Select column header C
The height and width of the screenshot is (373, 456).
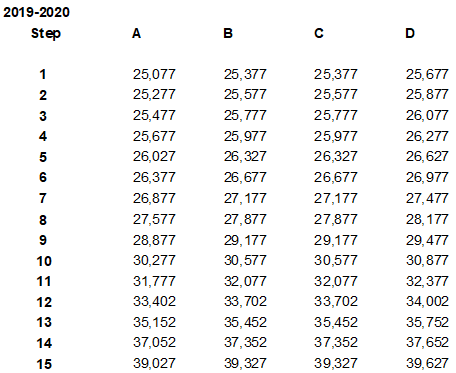click(x=319, y=33)
